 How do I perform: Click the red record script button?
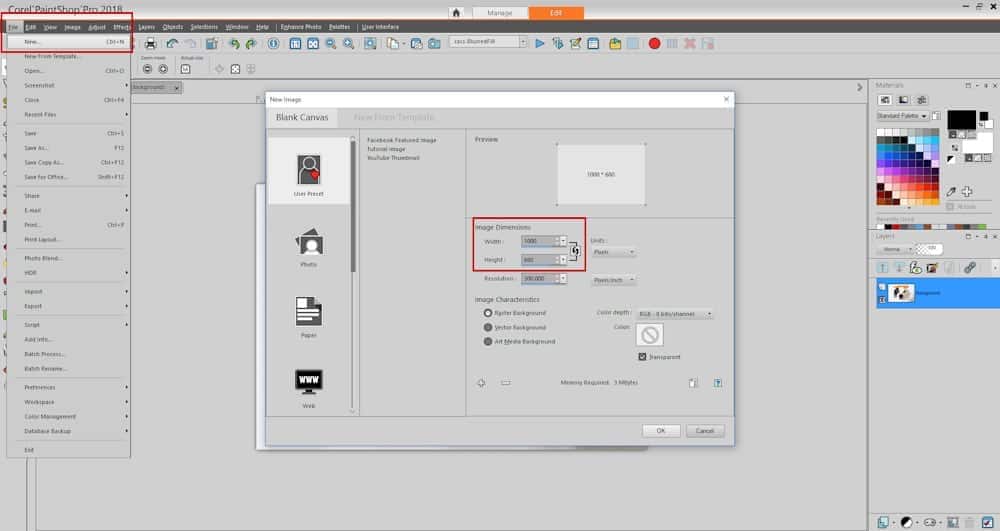[x=654, y=43]
